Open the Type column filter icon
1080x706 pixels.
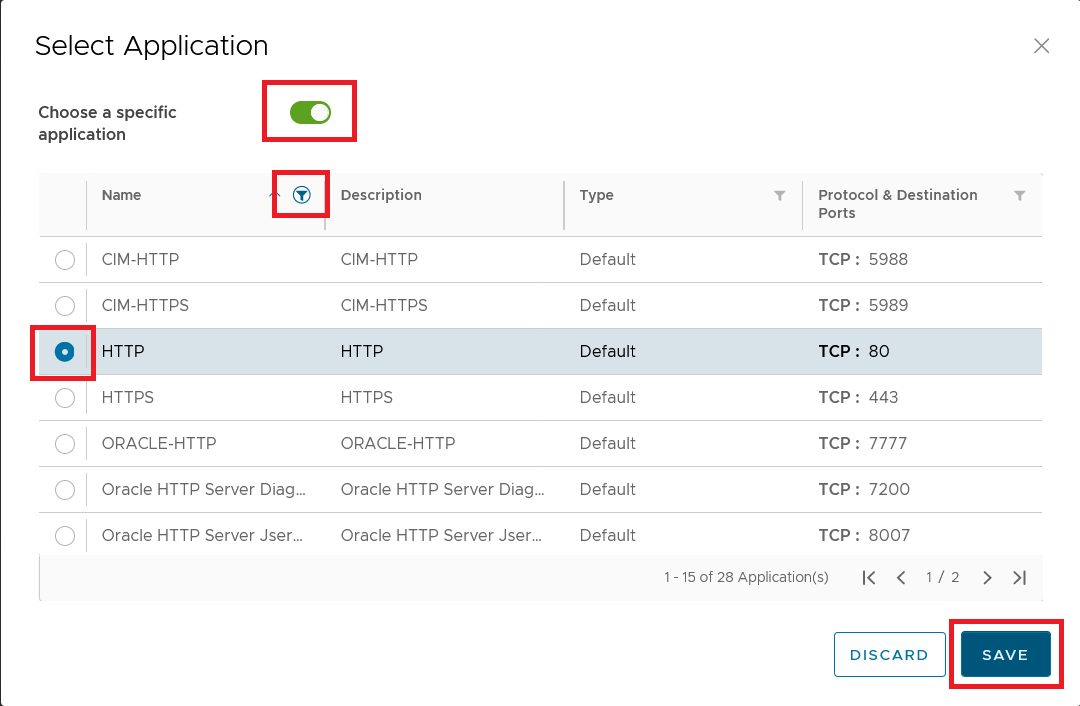point(780,196)
